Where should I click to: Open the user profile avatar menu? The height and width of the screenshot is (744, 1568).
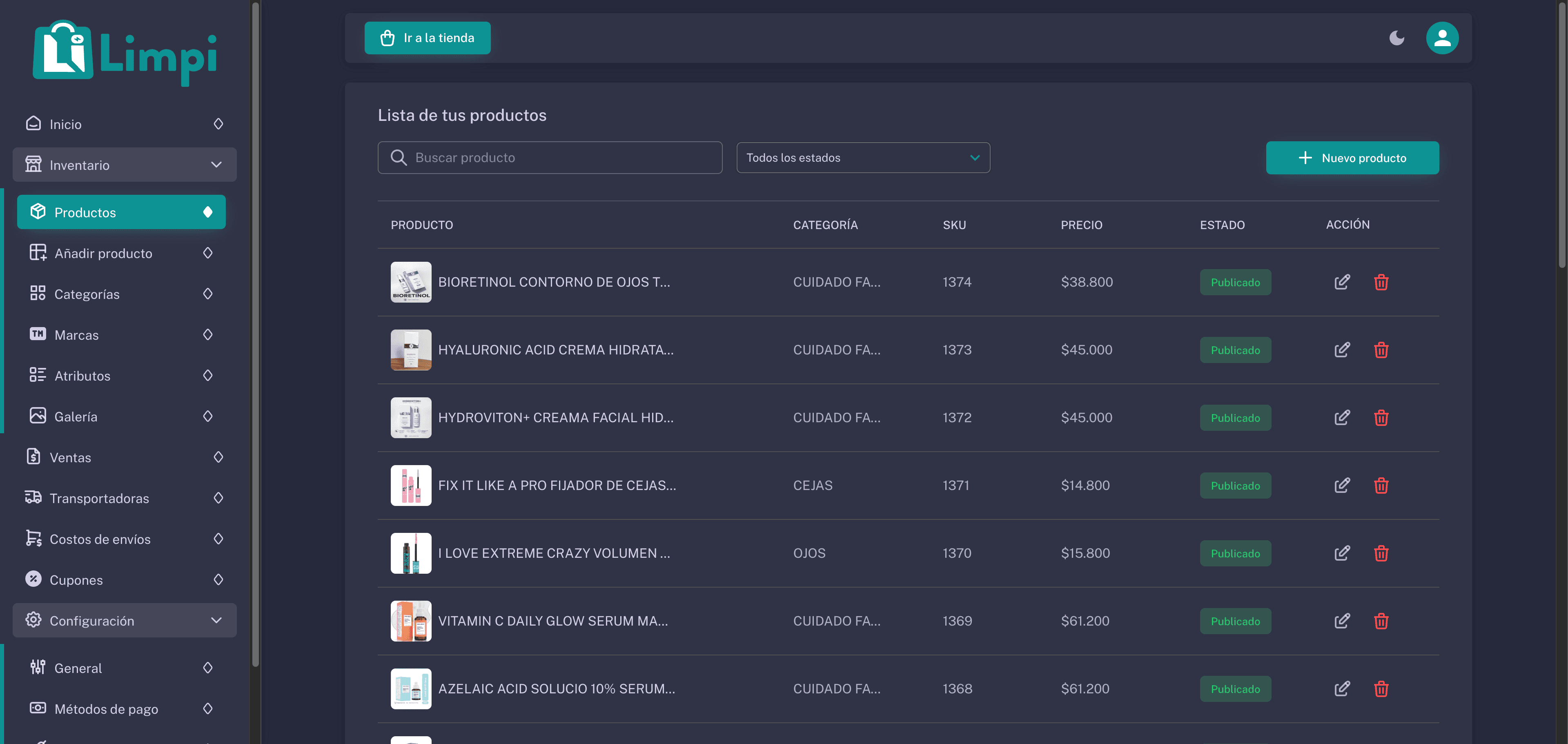(x=1442, y=38)
